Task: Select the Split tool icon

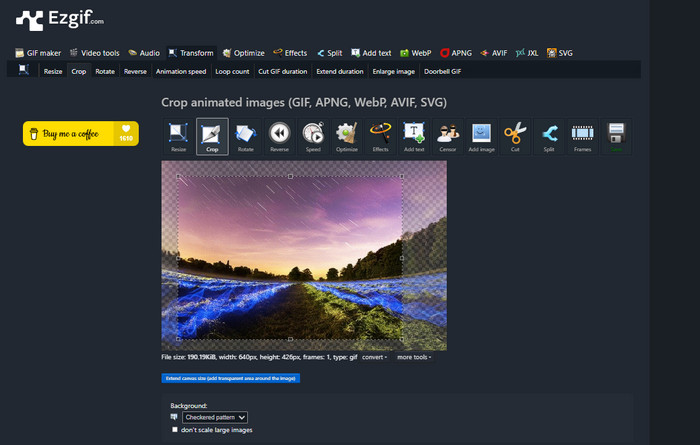Action: pos(549,137)
